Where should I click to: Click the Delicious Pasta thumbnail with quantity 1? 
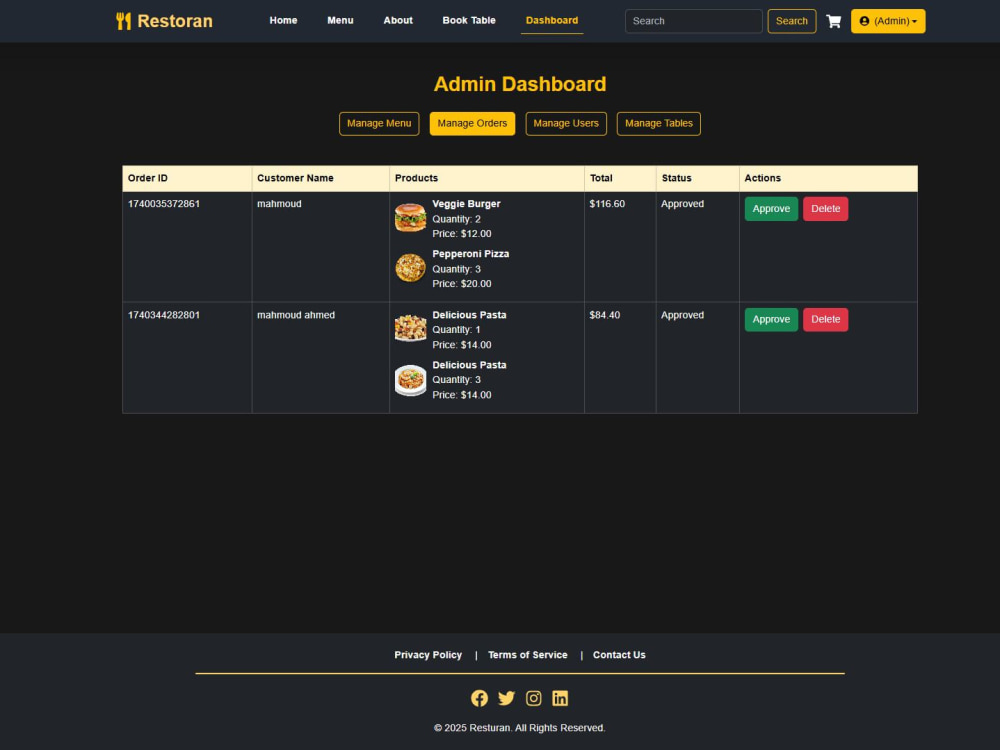click(410, 328)
